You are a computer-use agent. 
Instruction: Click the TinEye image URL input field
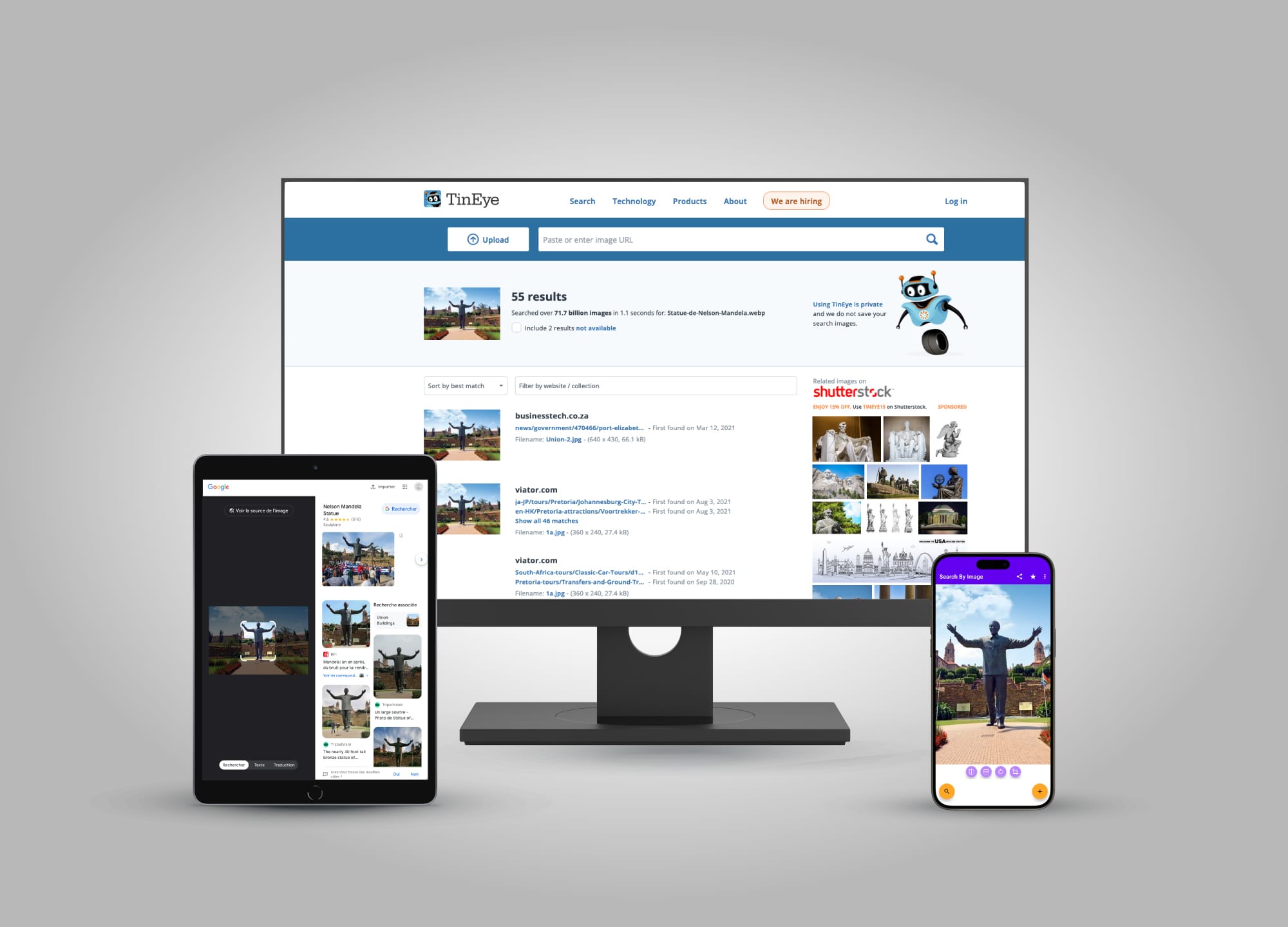coord(728,239)
